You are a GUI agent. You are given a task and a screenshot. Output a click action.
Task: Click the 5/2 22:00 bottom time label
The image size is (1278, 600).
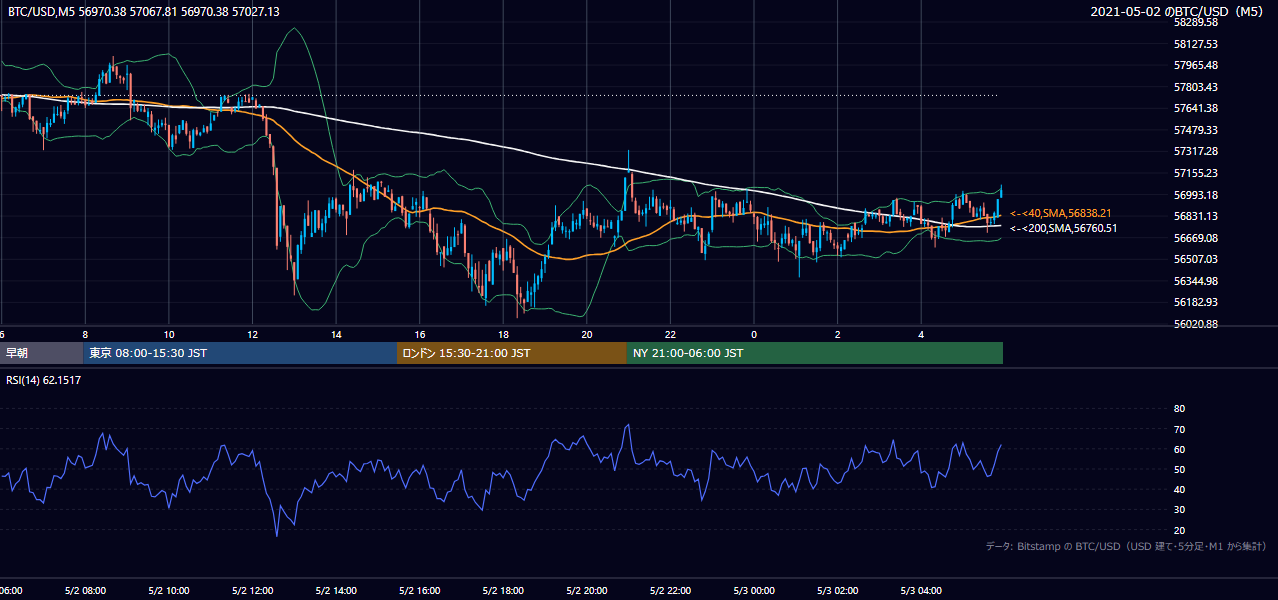(670, 591)
